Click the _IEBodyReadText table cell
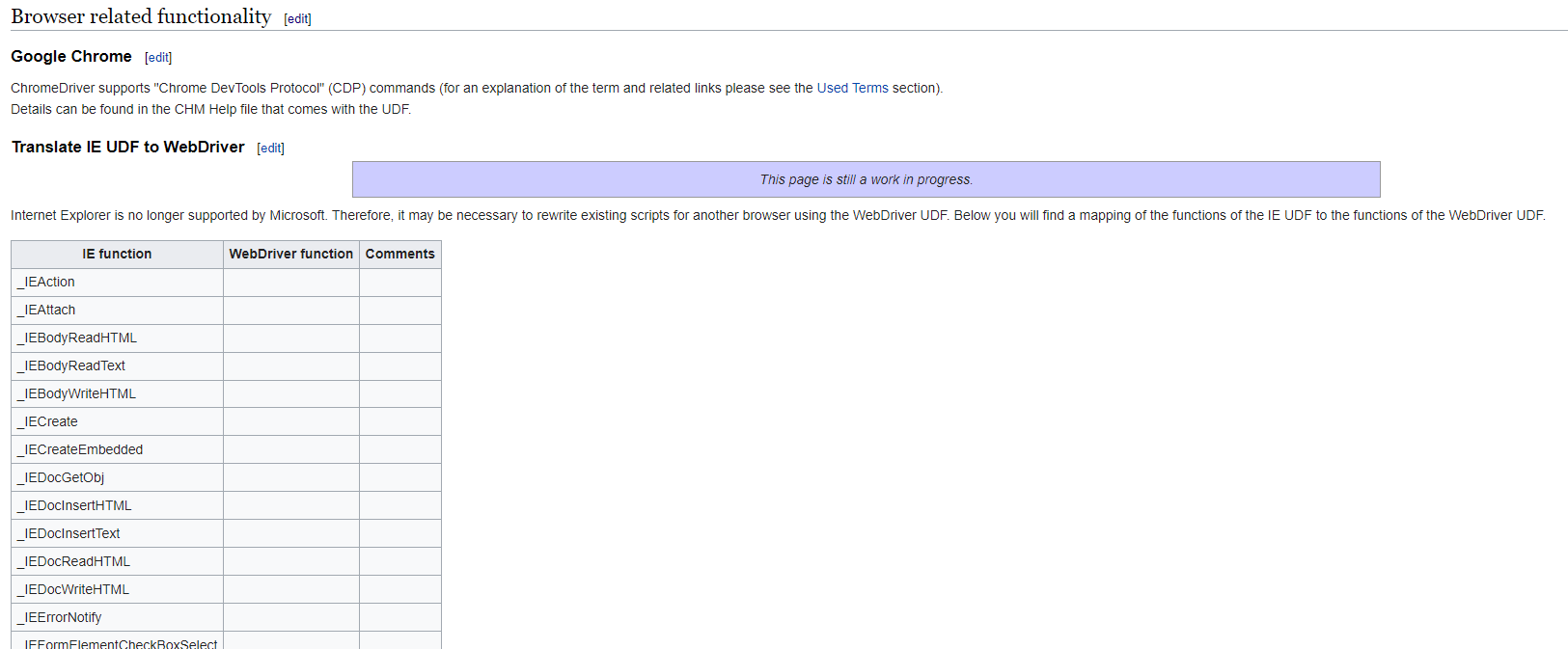This screenshot has height=649, width=1568. coord(117,366)
